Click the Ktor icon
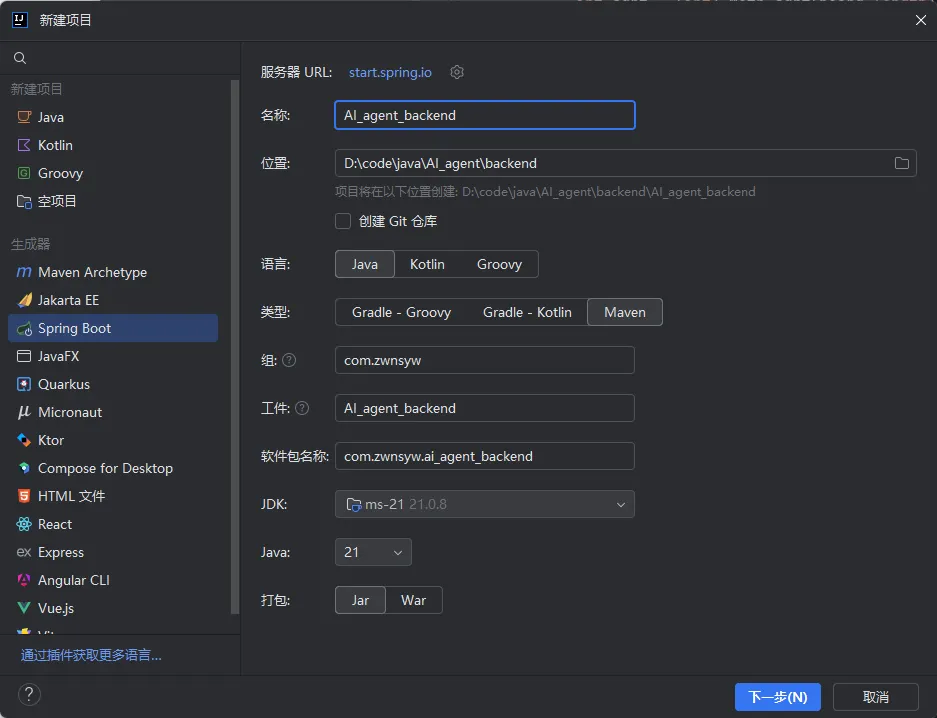937x718 pixels. click(24, 441)
